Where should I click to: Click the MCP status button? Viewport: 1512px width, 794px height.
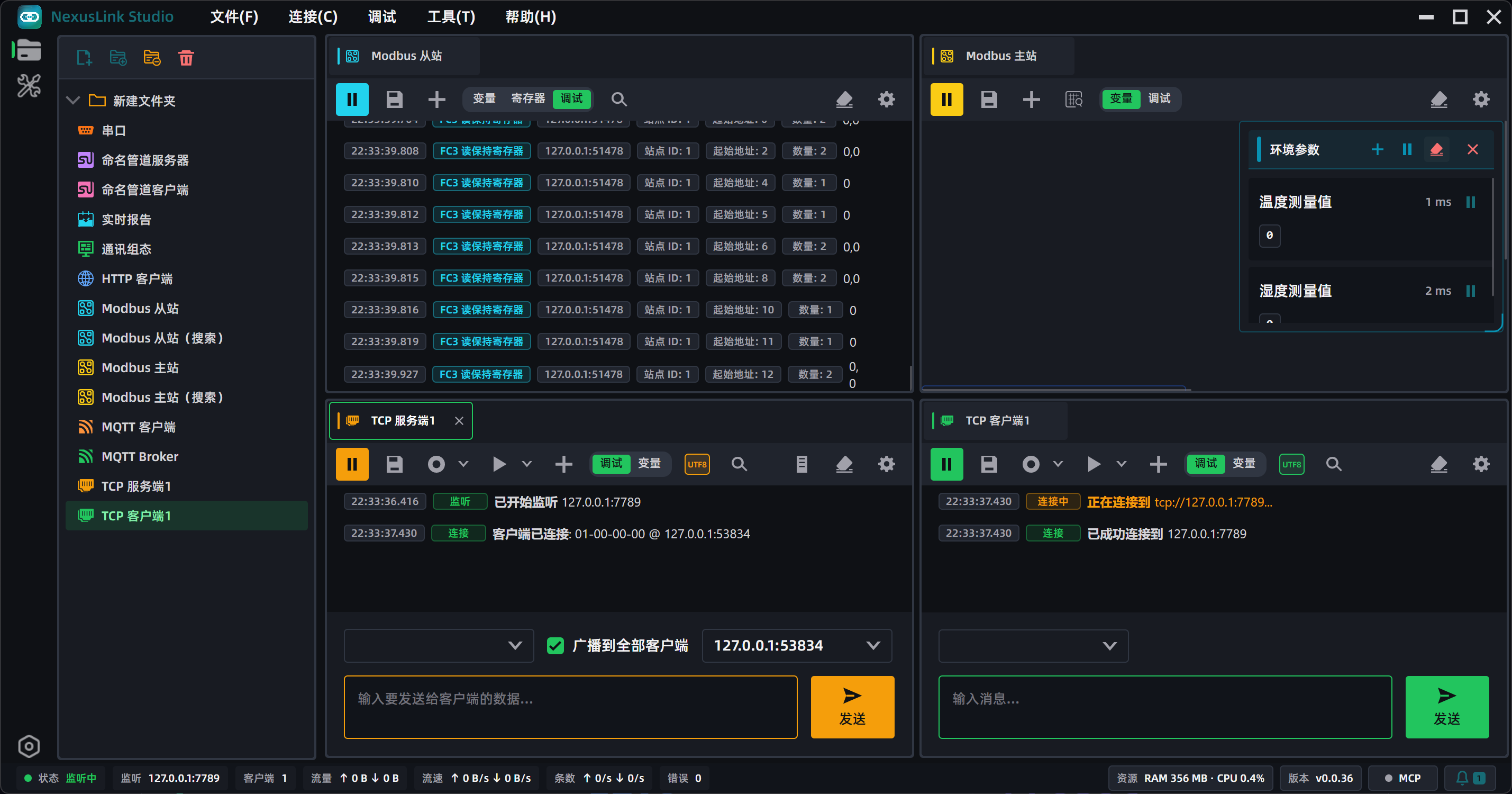click(1403, 778)
